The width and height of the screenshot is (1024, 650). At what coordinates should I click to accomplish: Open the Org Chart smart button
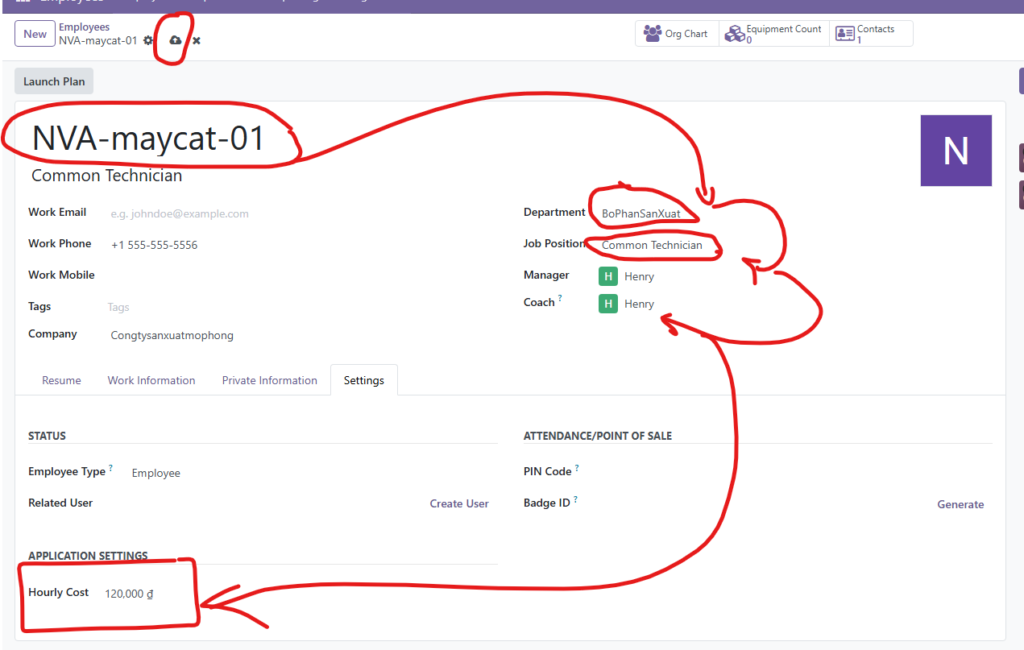(x=676, y=34)
